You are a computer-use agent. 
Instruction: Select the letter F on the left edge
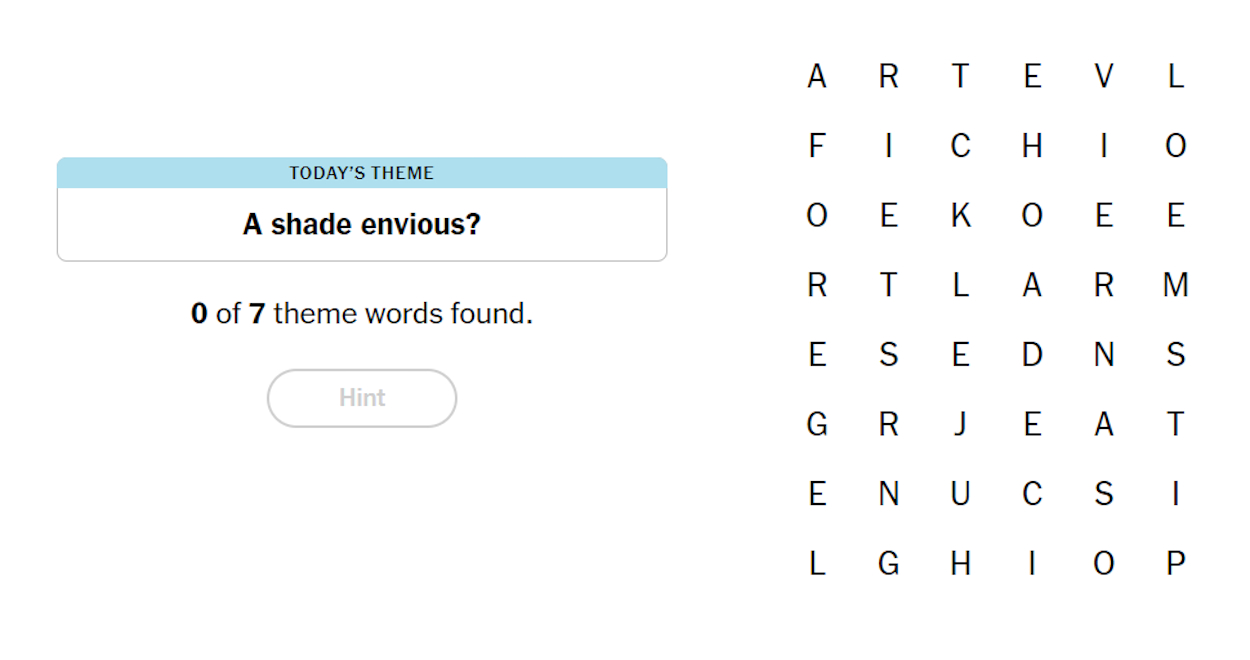pyautogui.click(x=817, y=145)
